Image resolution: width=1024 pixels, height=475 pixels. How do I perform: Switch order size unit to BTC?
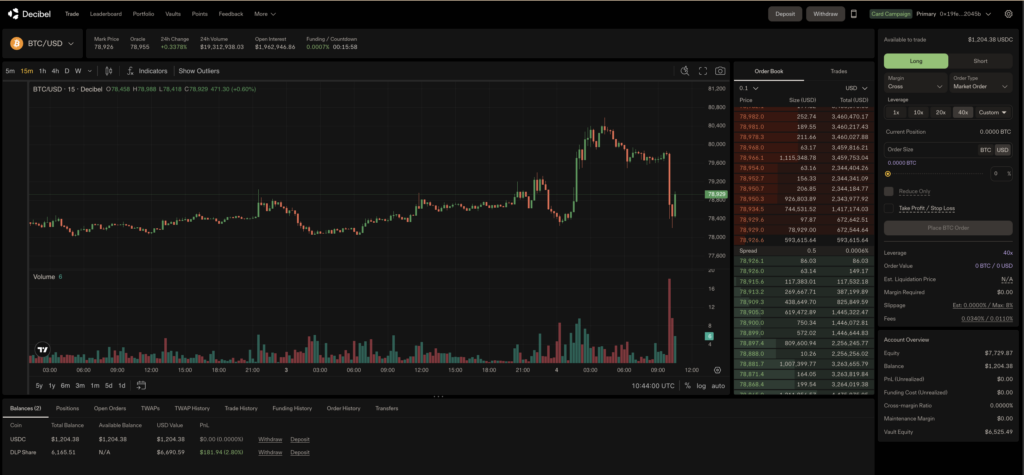tap(985, 150)
